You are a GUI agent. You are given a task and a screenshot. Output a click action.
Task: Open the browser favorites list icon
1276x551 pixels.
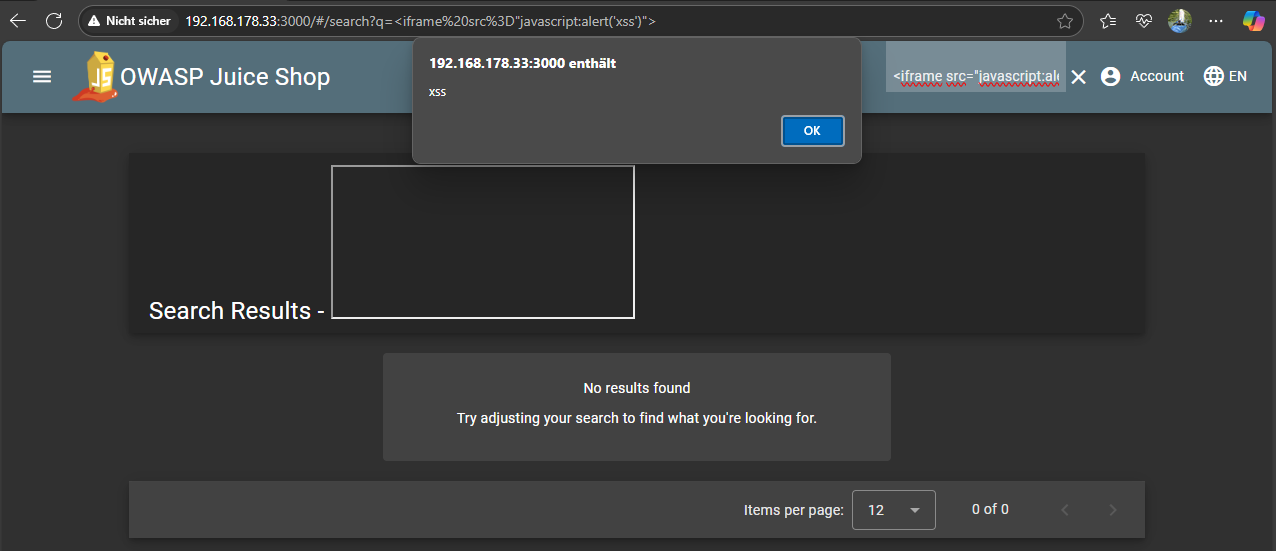[x=1108, y=20]
